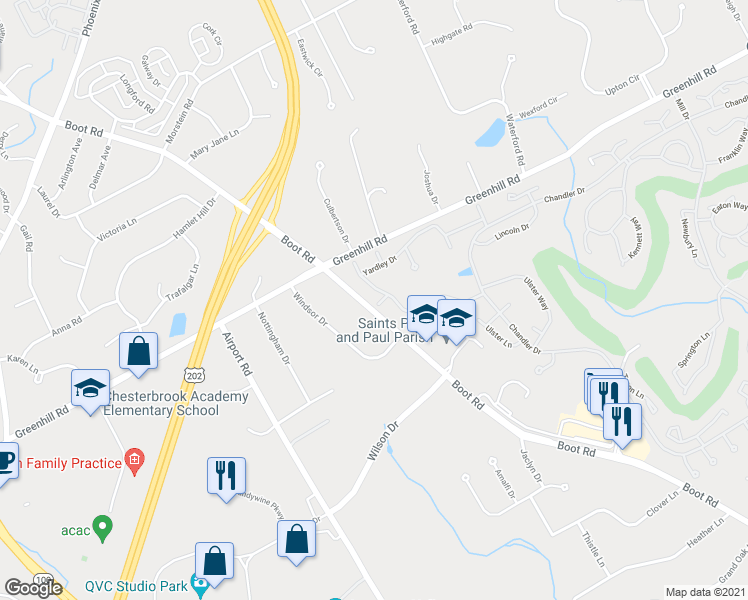Click the Map data ©2021 attribution
748x600 pixels.
coord(706,592)
